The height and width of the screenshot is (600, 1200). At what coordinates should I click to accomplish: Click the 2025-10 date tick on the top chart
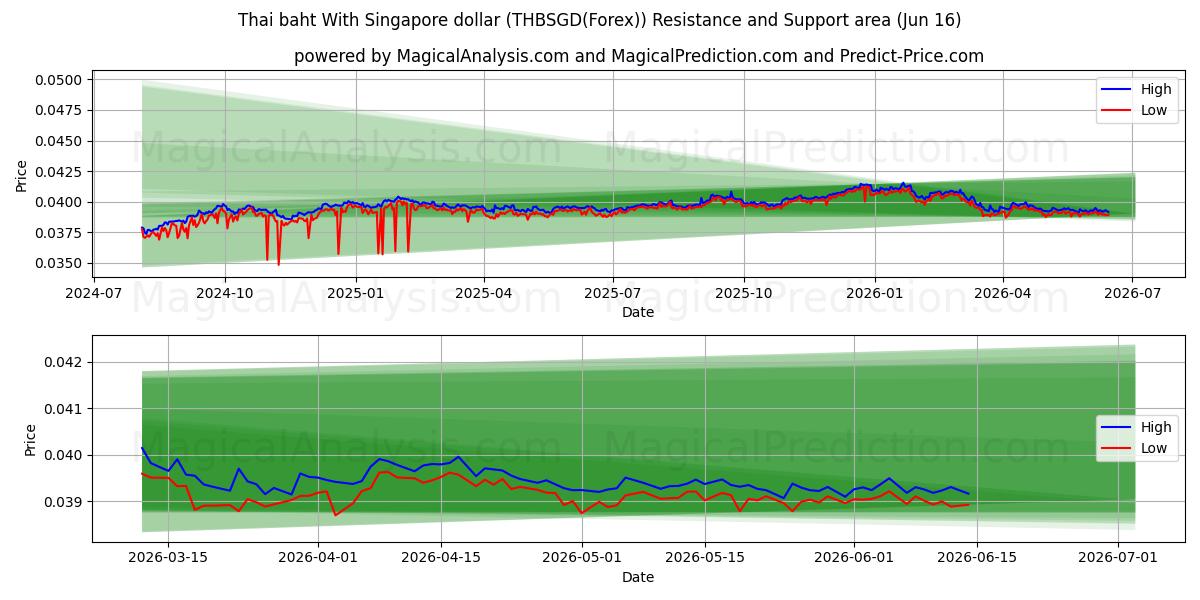coord(744,293)
